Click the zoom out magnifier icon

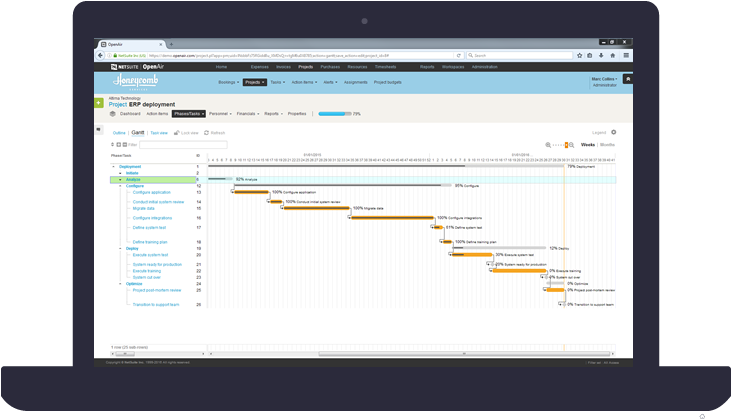point(548,145)
